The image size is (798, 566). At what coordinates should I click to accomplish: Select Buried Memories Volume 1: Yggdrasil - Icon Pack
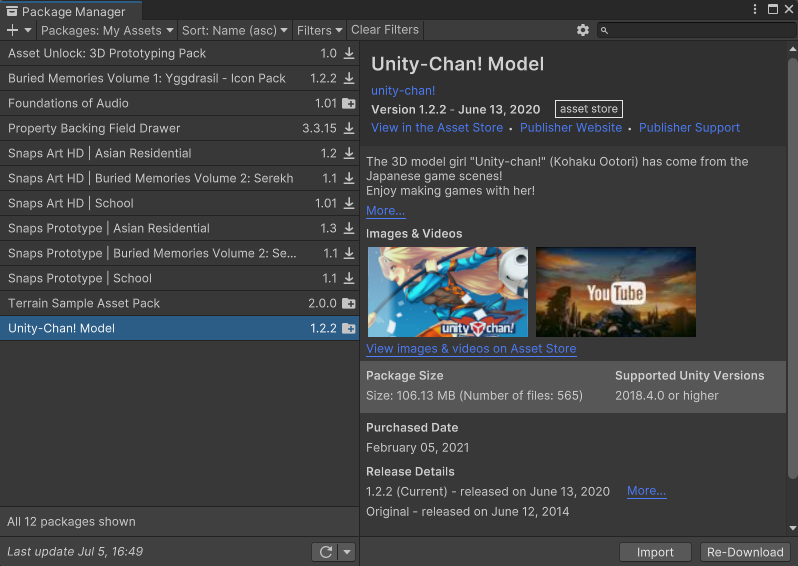(179, 78)
